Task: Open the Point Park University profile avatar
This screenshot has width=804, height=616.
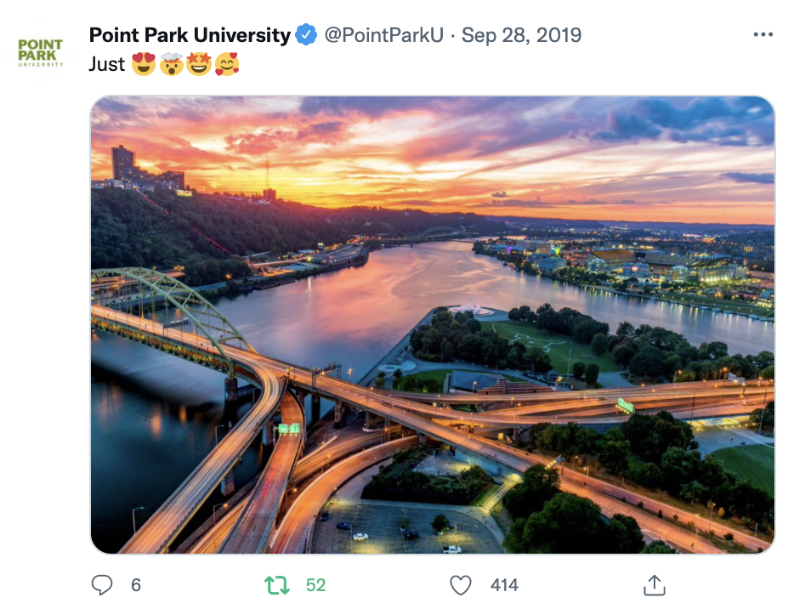Action: click(41, 52)
